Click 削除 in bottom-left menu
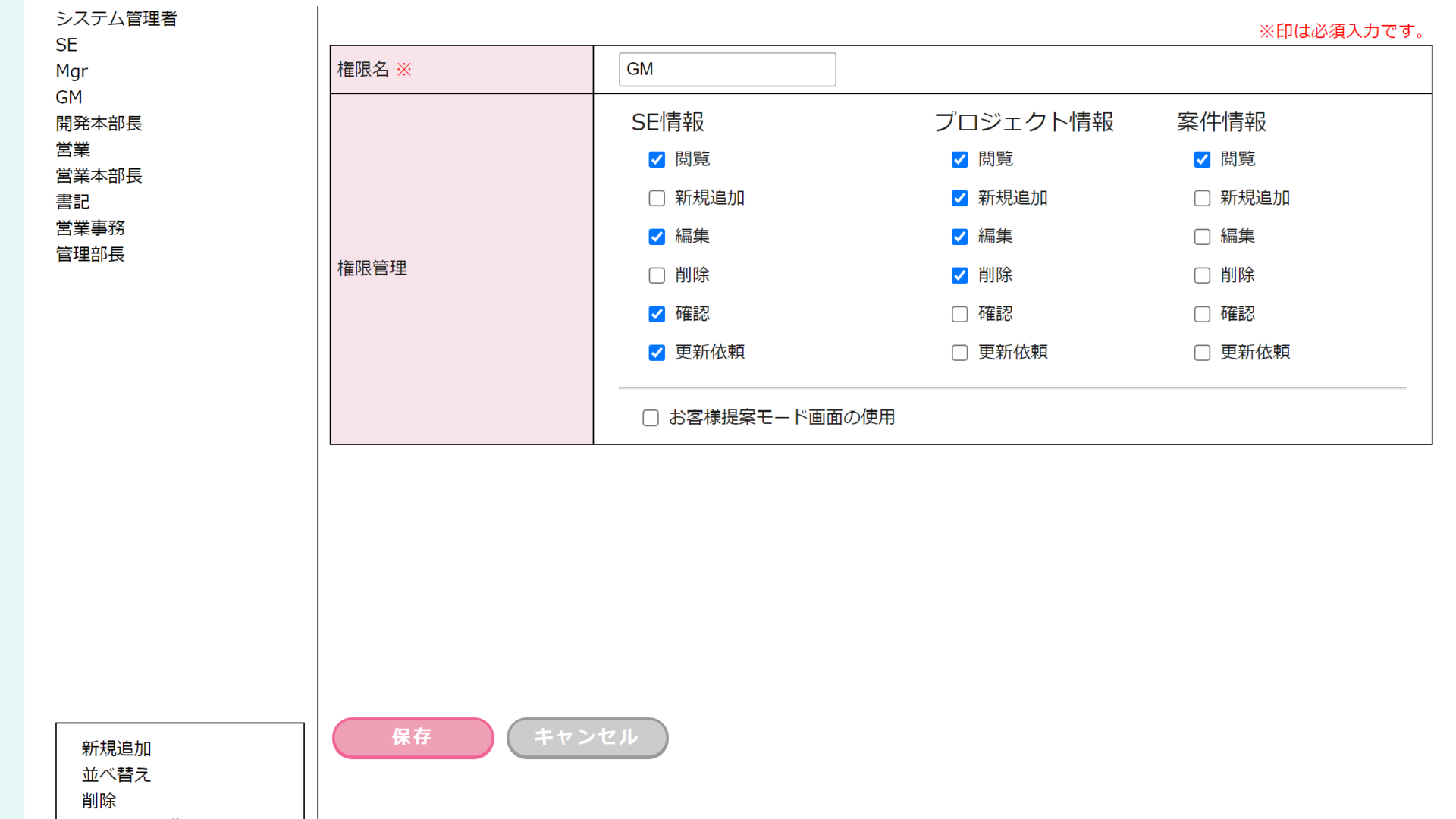The height and width of the screenshot is (819, 1456). click(x=99, y=801)
